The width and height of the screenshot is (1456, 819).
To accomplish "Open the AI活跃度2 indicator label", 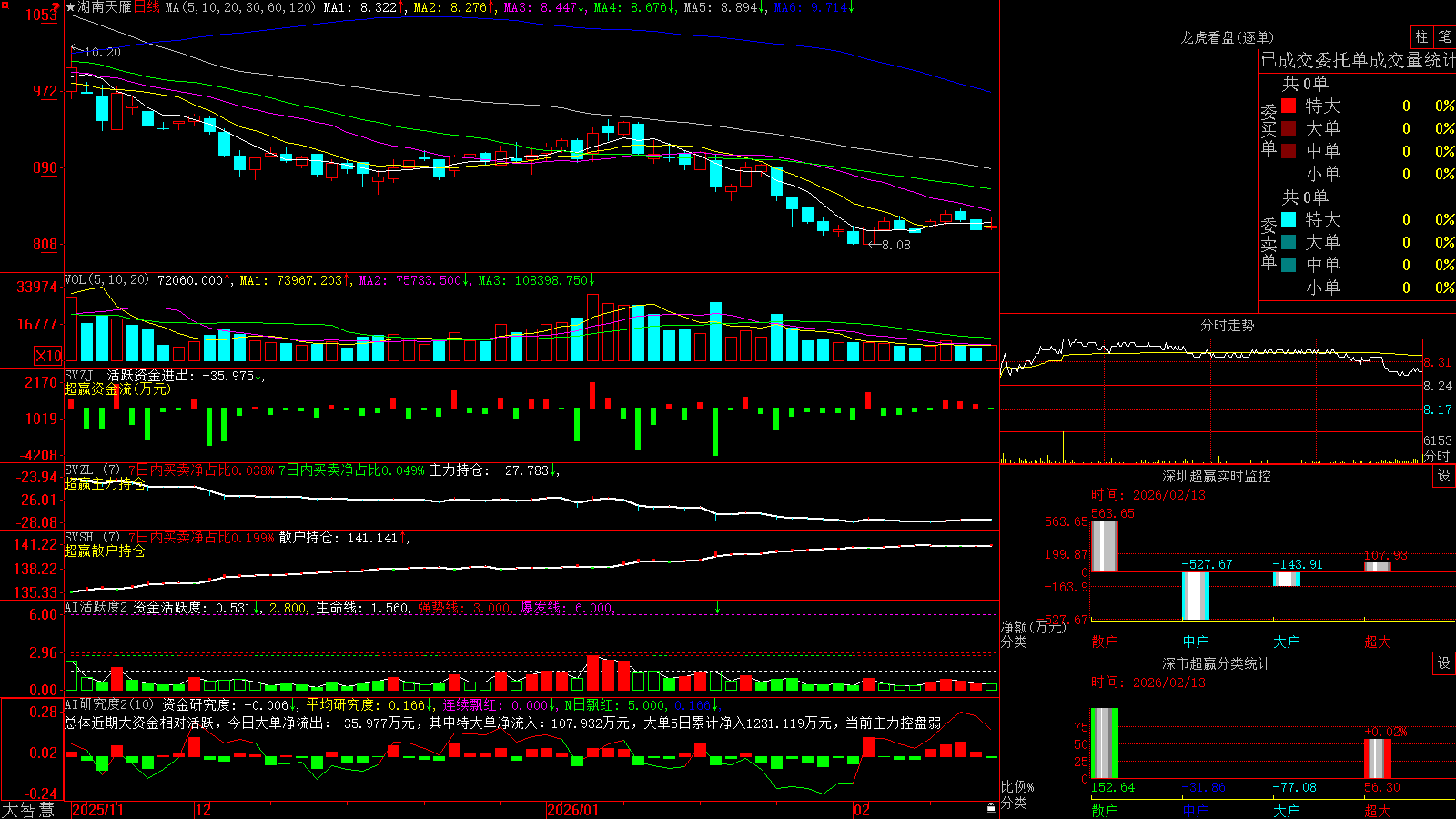I will click(x=96, y=608).
